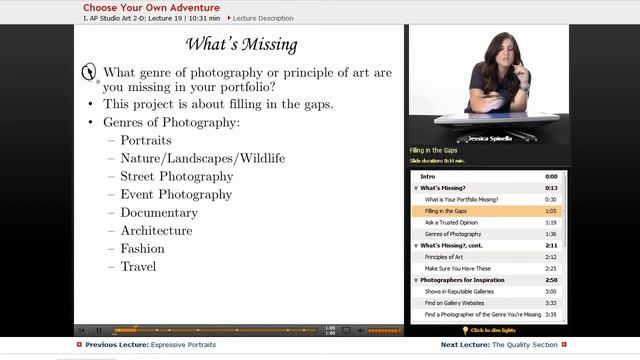The height and width of the screenshot is (360, 640).
Task: Toggle the fullscreen screen icon
Action: 346,330
